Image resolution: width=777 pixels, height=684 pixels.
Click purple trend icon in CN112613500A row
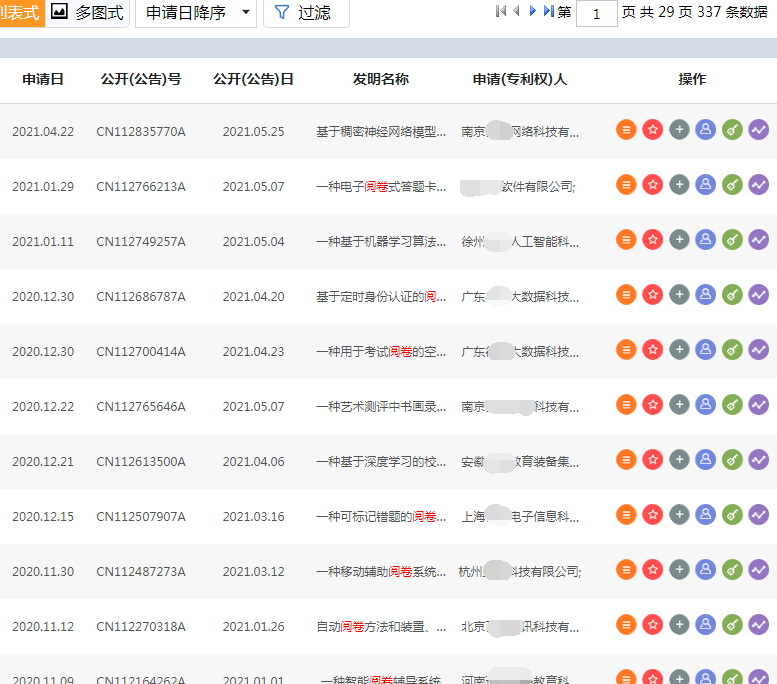click(x=759, y=460)
